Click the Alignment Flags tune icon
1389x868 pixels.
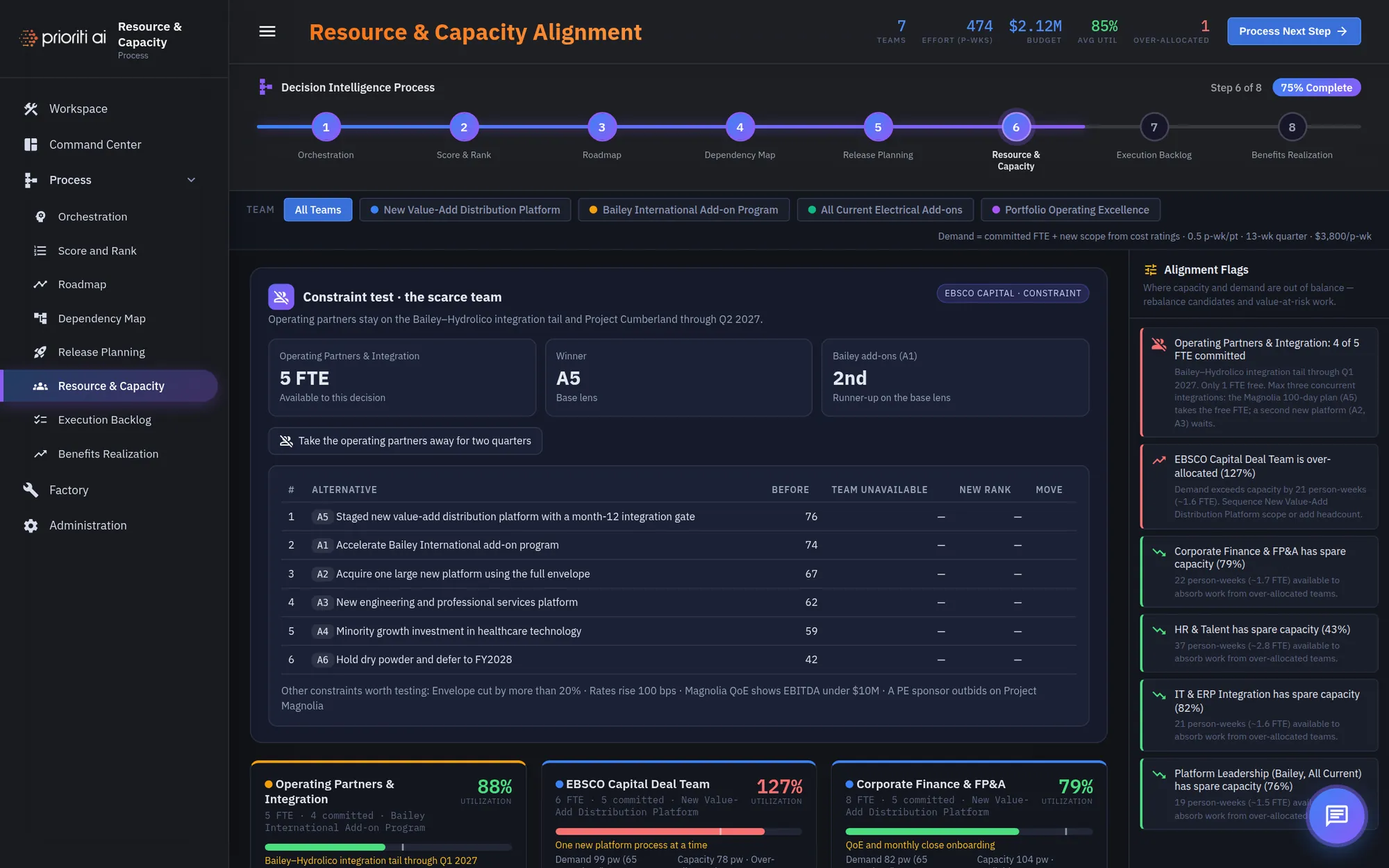(1151, 269)
